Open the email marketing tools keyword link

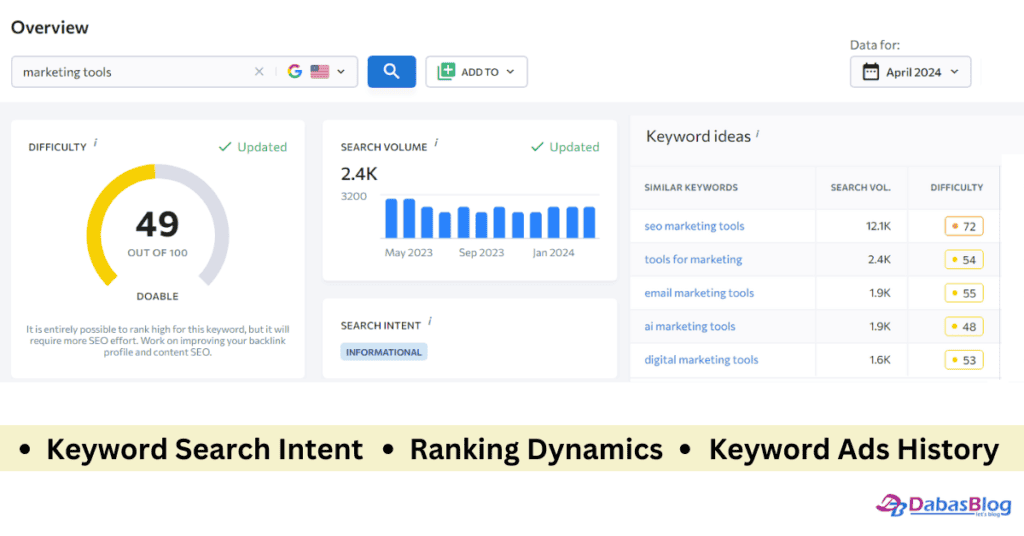[699, 292]
